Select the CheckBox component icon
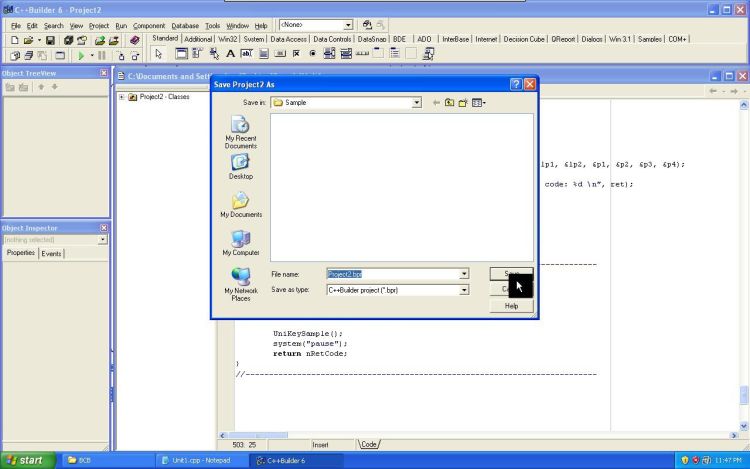750x469 pixels. 296,54
